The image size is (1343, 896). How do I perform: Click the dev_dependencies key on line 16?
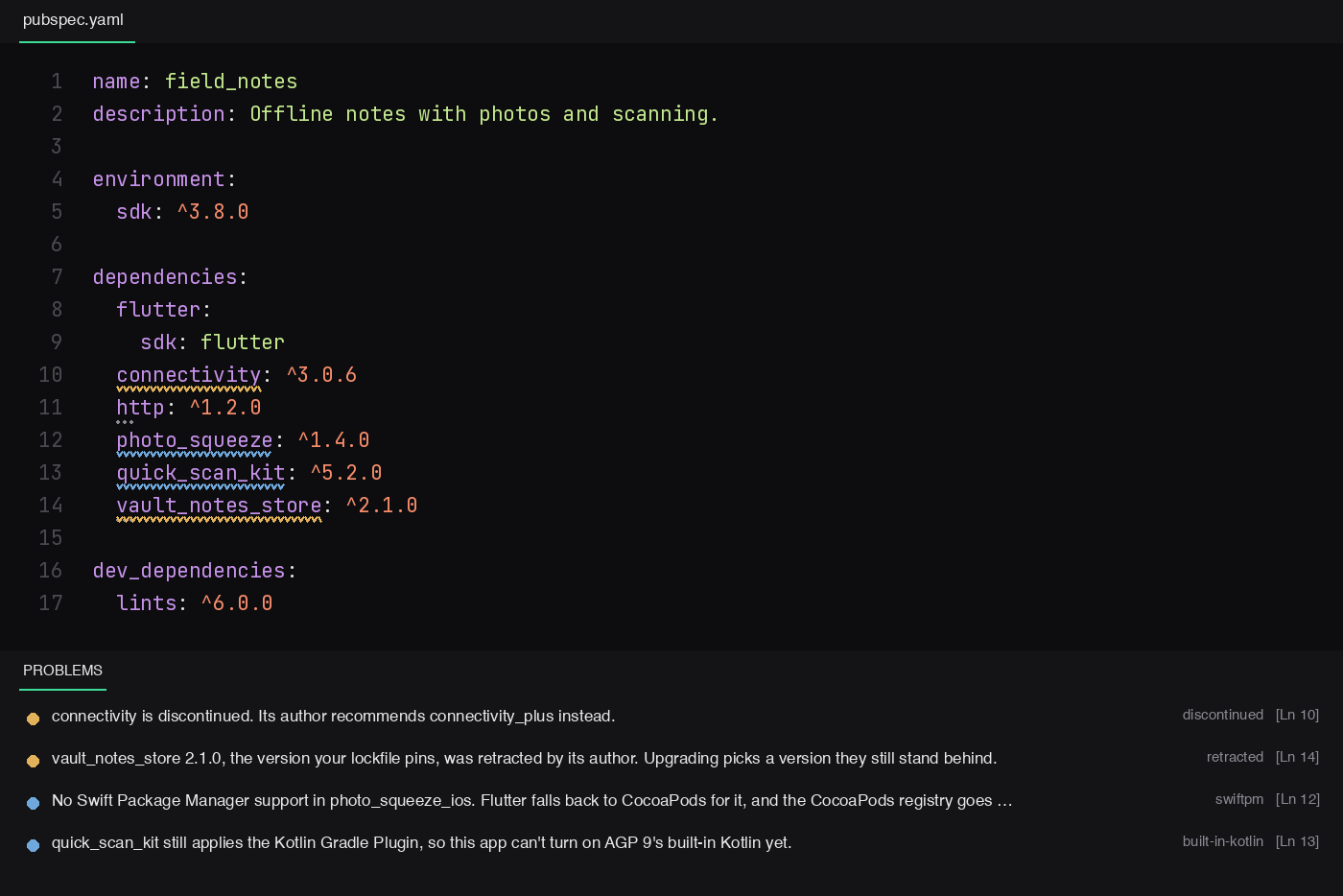pos(189,571)
